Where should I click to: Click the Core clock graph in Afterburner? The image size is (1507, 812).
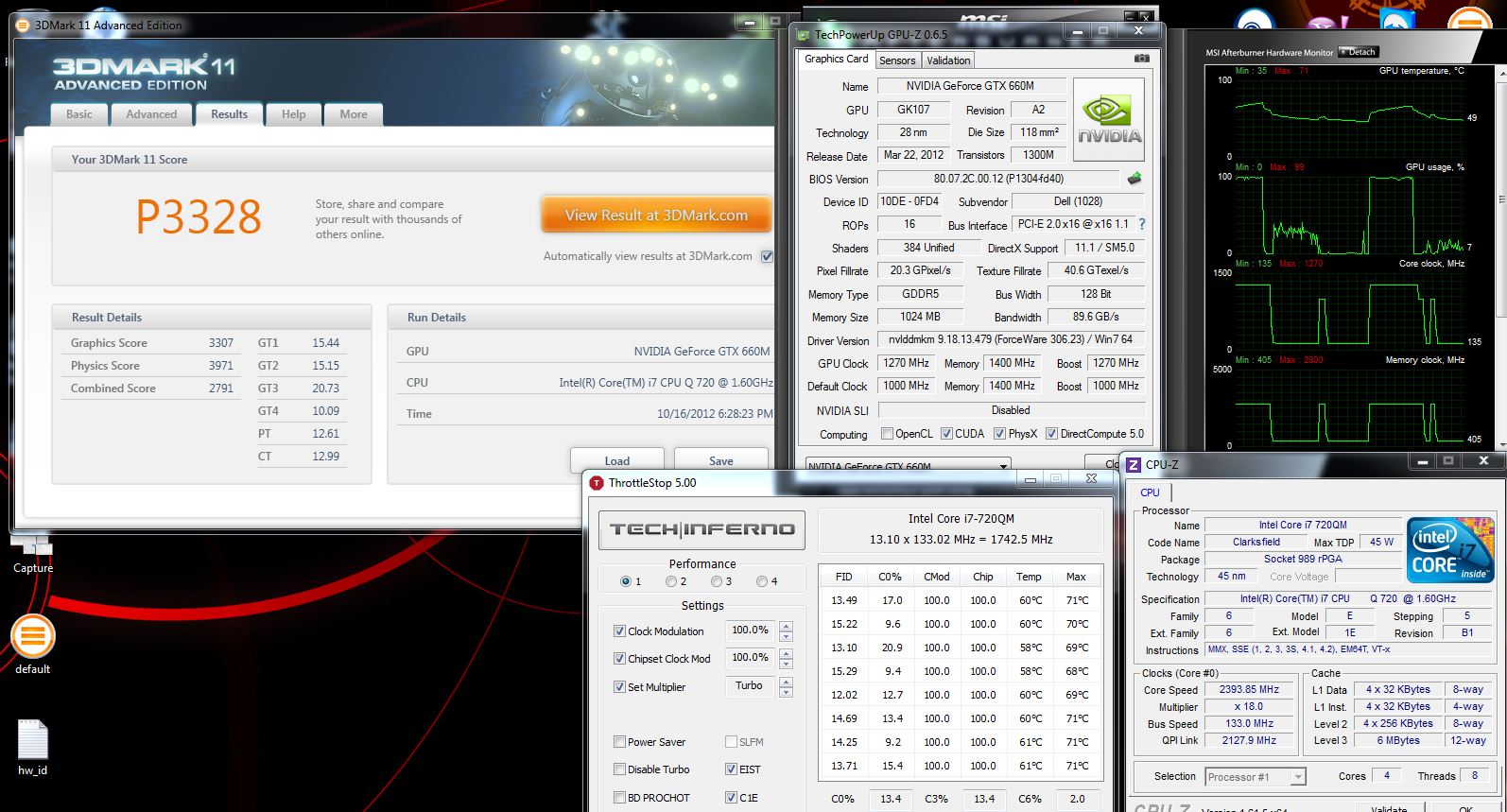pos(1349,309)
